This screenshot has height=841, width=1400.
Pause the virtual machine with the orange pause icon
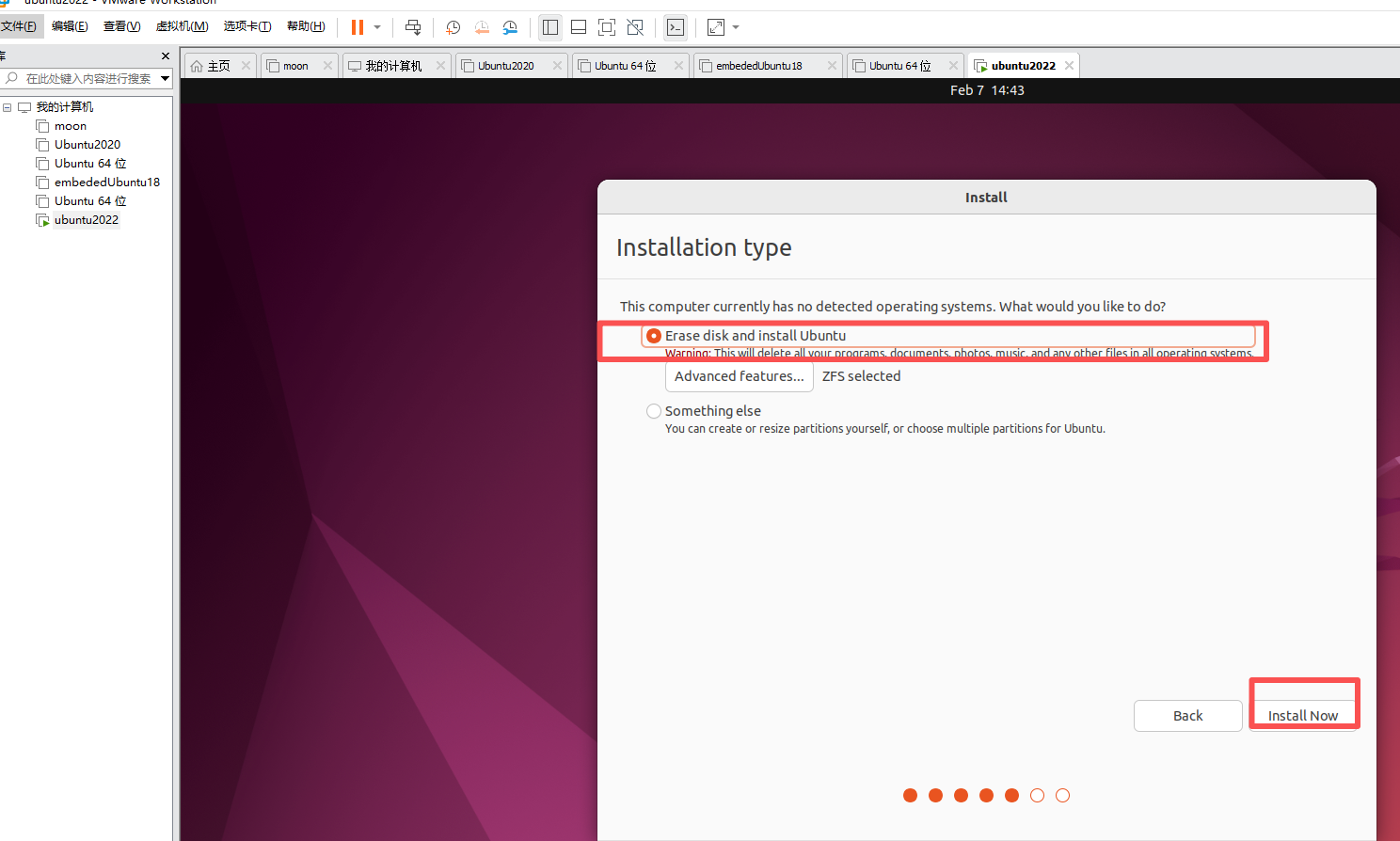point(358,27)
